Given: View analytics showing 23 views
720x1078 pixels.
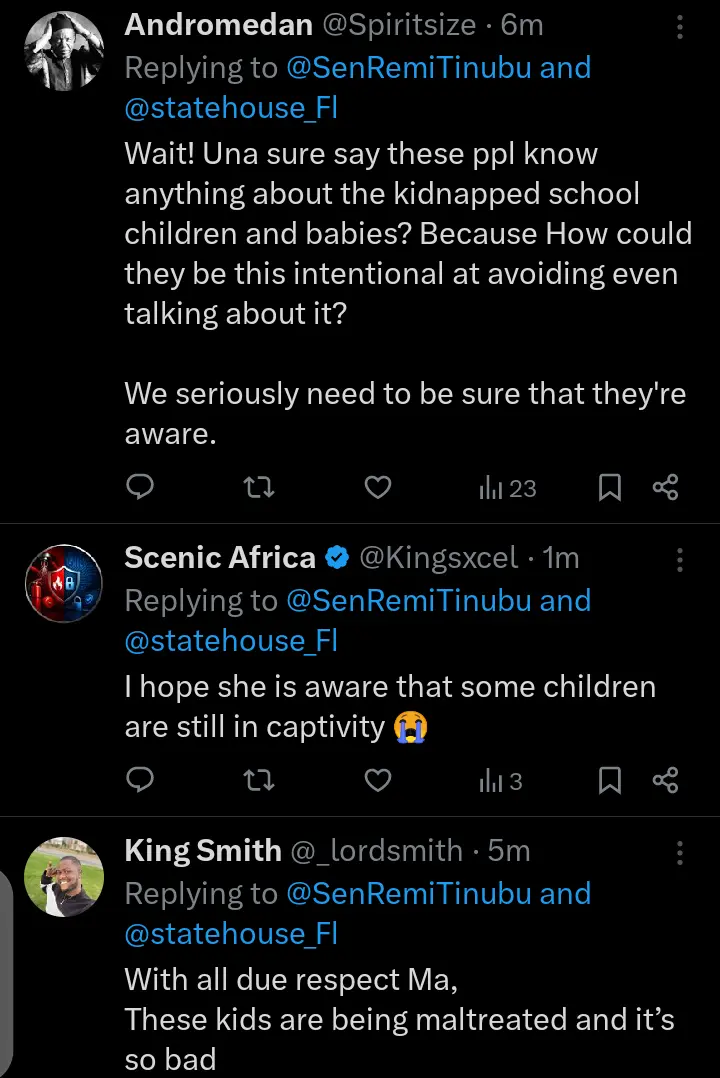Looking at the screenshot, I should click(508, 488).
